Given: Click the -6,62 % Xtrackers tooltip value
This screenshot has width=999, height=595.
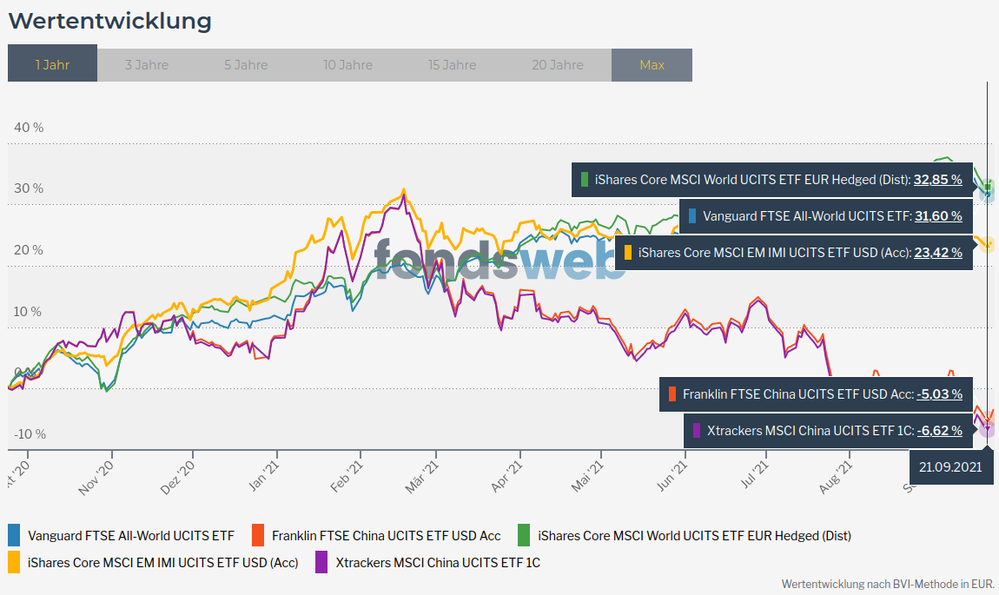Looking at the screenshot, I should (x=939, y=431).
